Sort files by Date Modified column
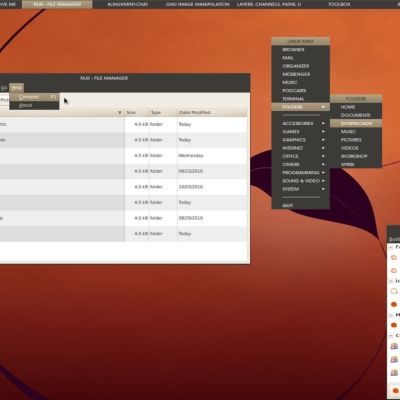The height and width of the screenshot is (400, 400). point(212,113)
